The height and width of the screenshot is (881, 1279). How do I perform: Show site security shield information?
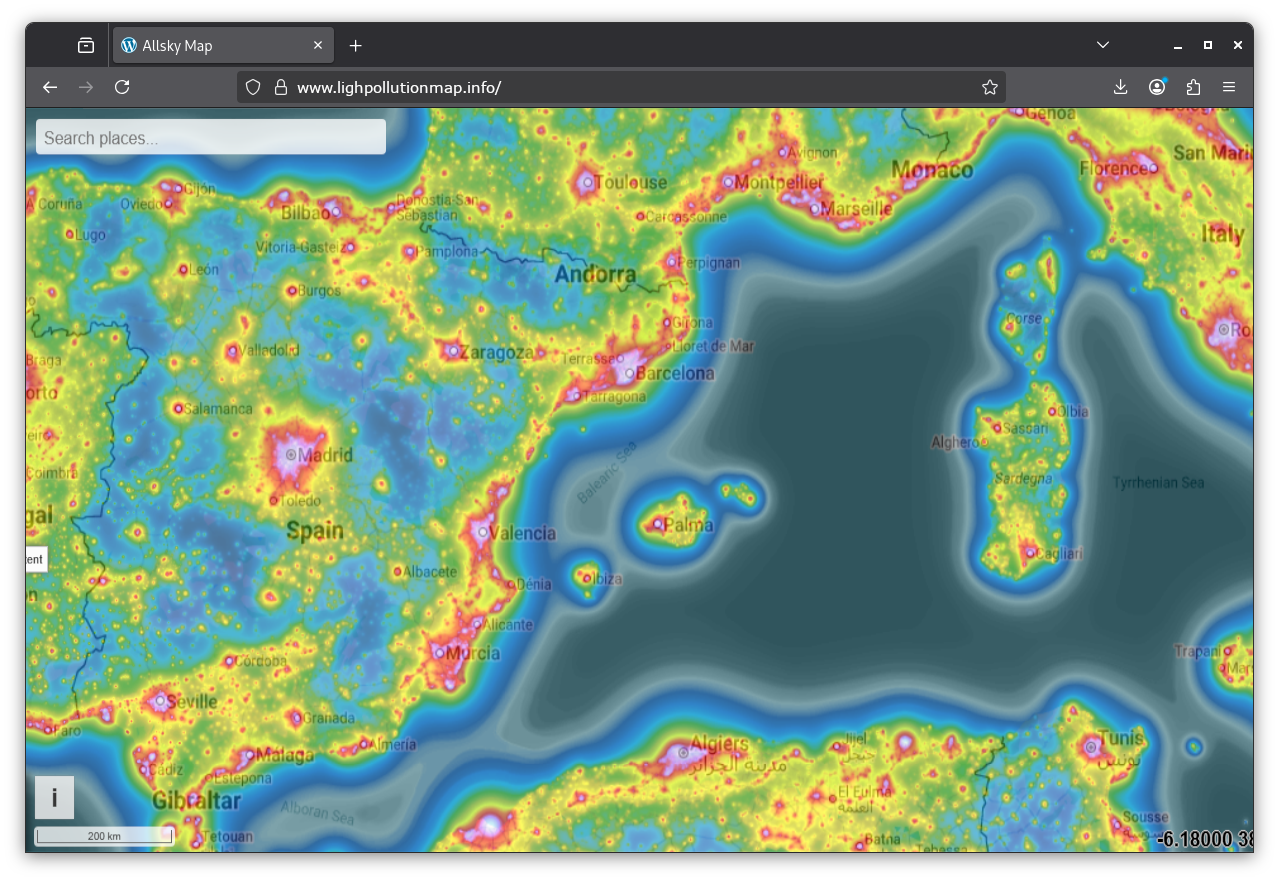pos(253,87)
